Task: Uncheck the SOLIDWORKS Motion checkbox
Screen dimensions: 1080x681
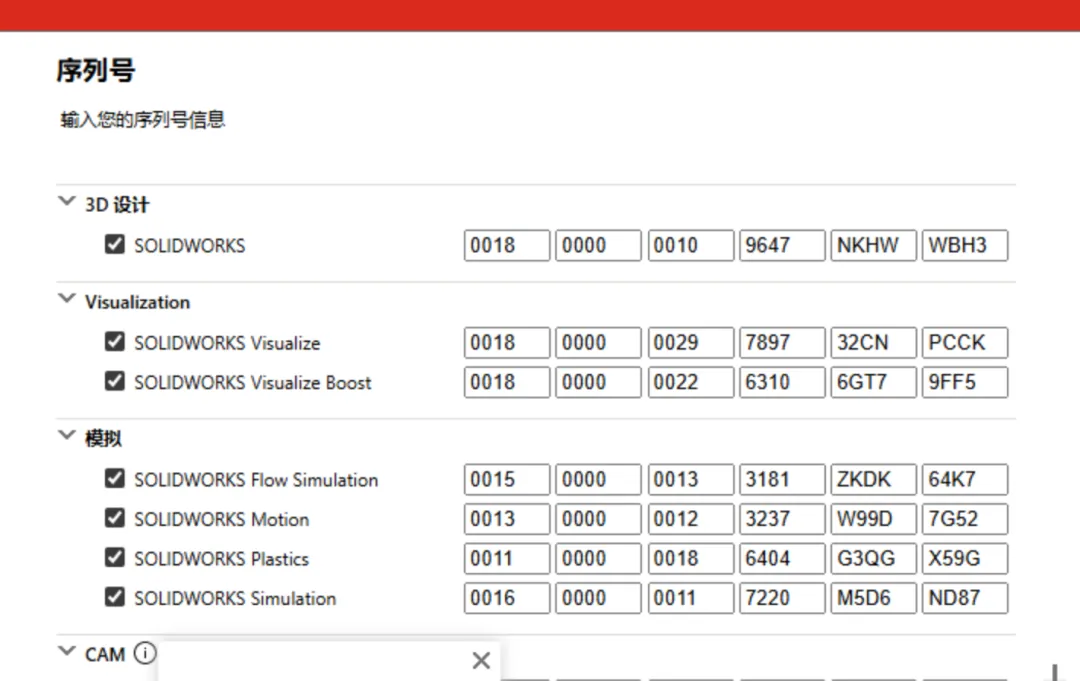Action: click(115, 518)
